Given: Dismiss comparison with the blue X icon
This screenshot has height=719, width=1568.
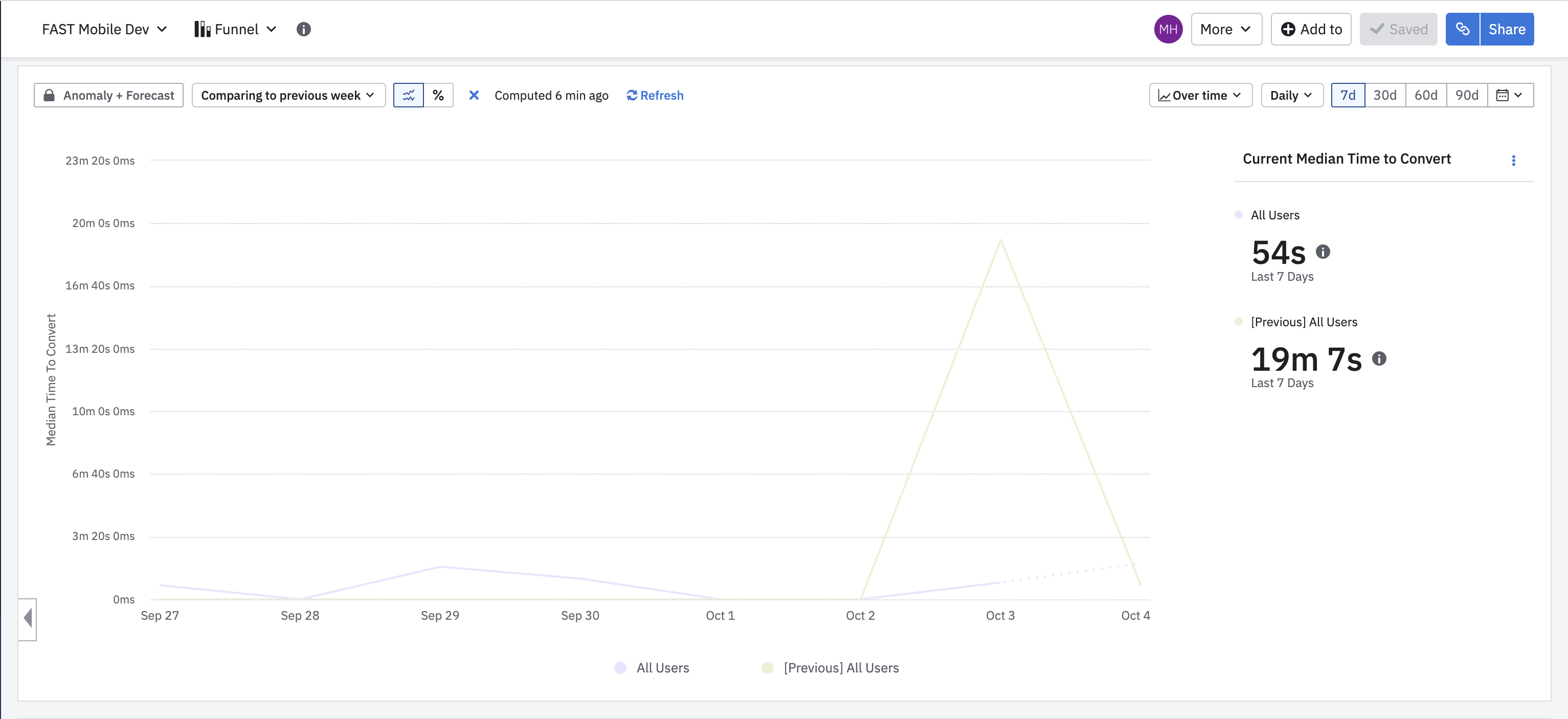Looking at the screenshot, I should (x=474, y=96).
